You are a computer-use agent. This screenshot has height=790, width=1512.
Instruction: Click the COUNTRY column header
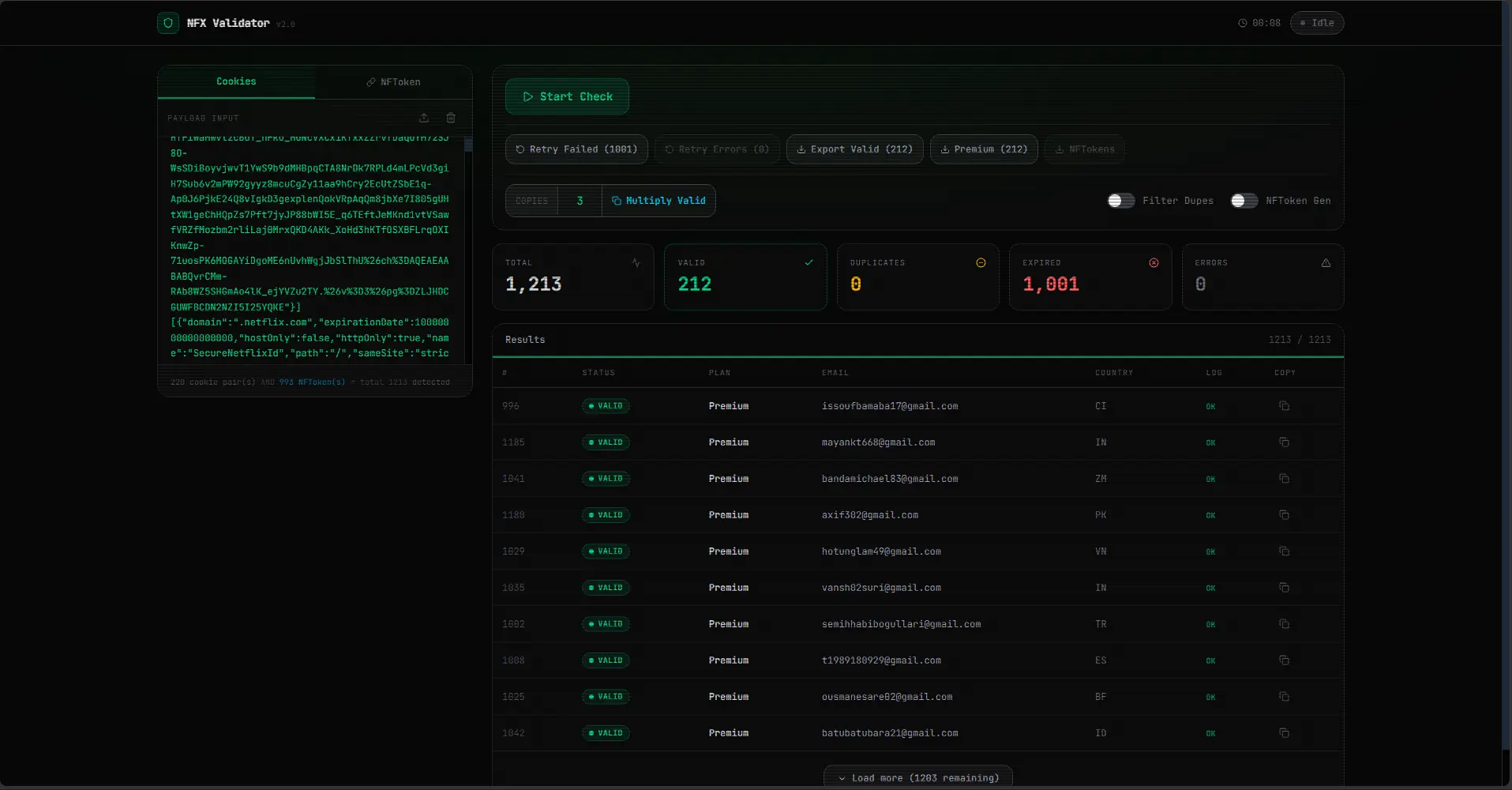(1113, 373)
